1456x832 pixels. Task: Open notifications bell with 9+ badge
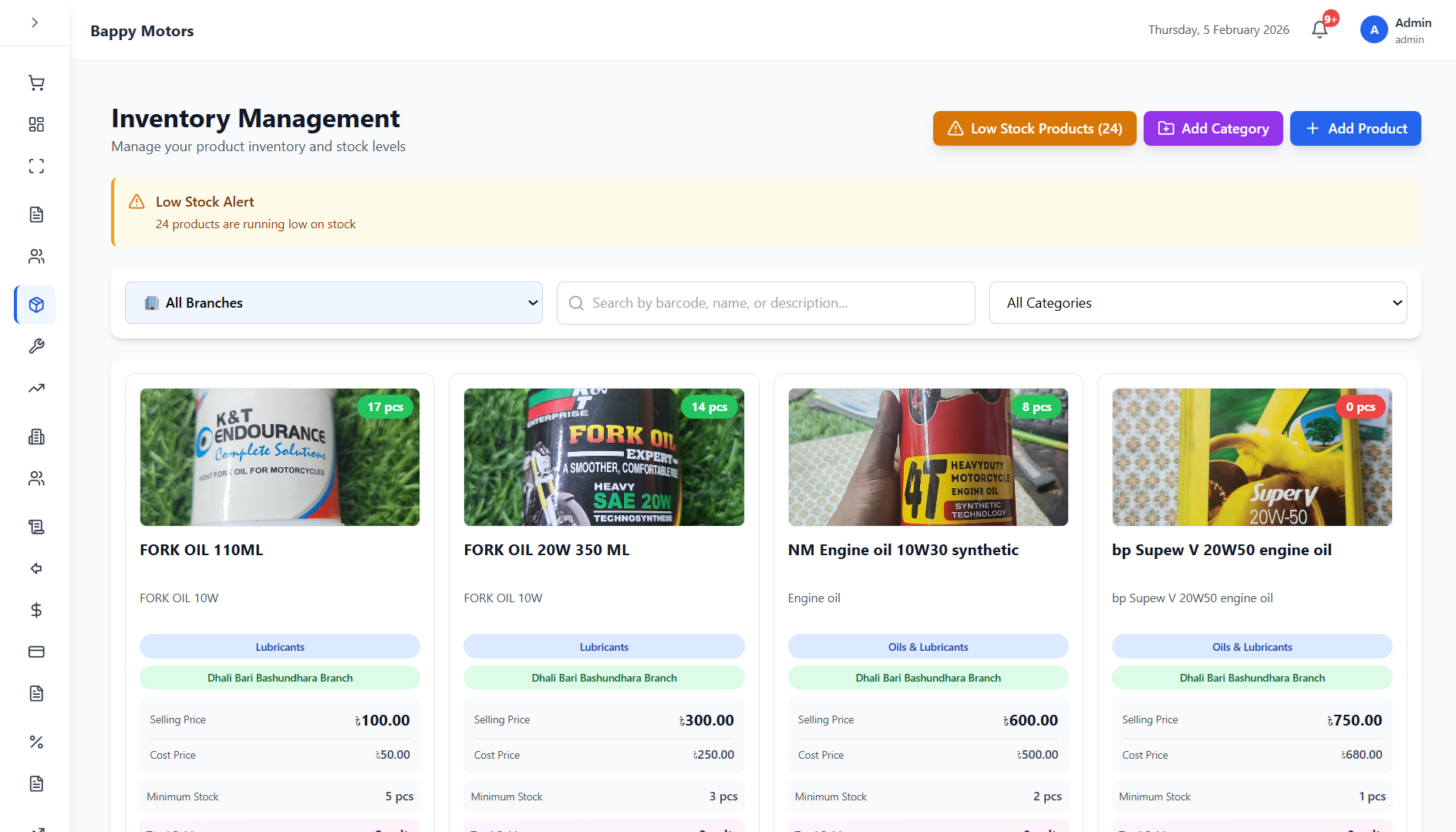click(x=1320, y=29)
